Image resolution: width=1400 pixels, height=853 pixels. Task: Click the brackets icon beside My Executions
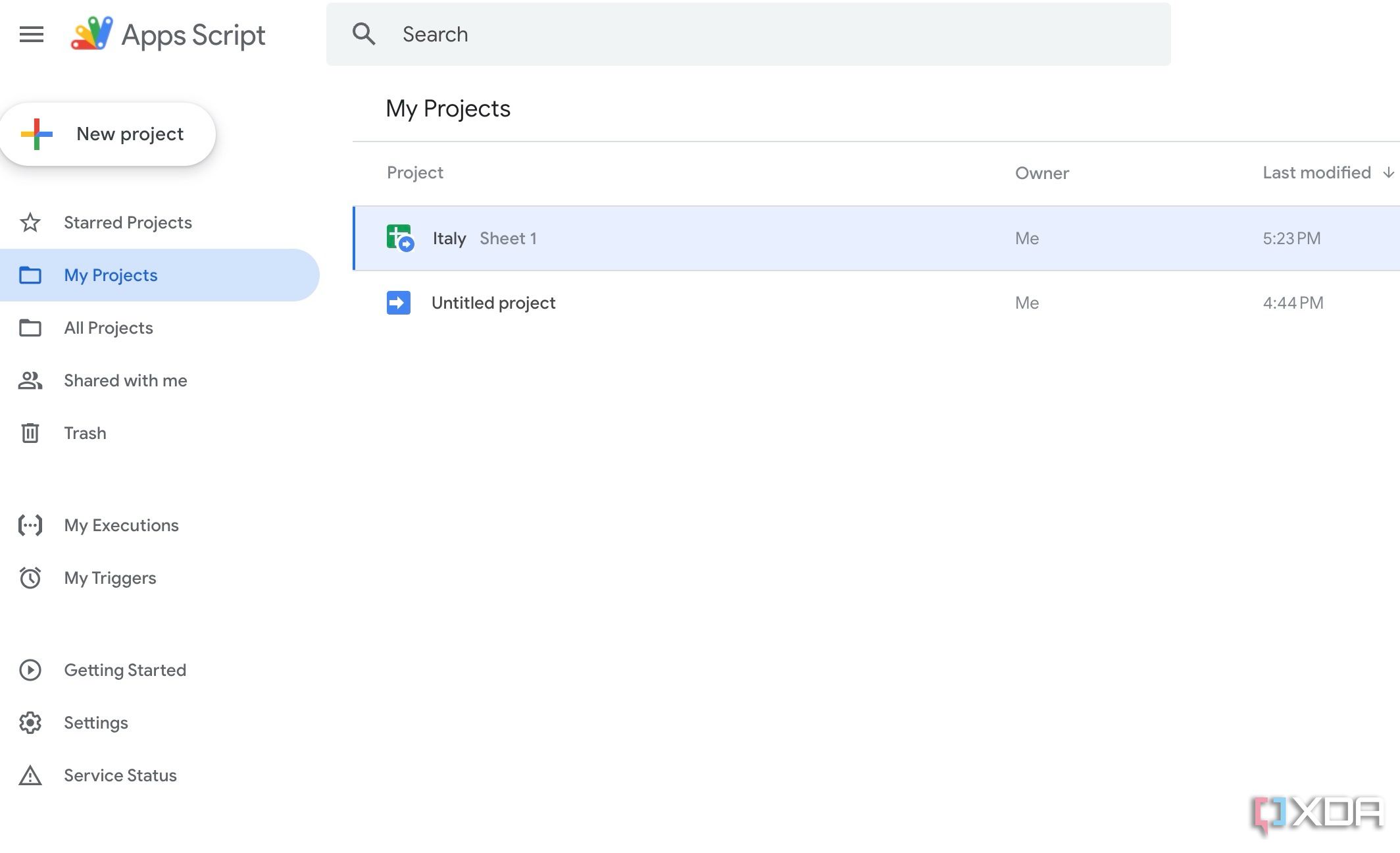click(x=30, y=525)
